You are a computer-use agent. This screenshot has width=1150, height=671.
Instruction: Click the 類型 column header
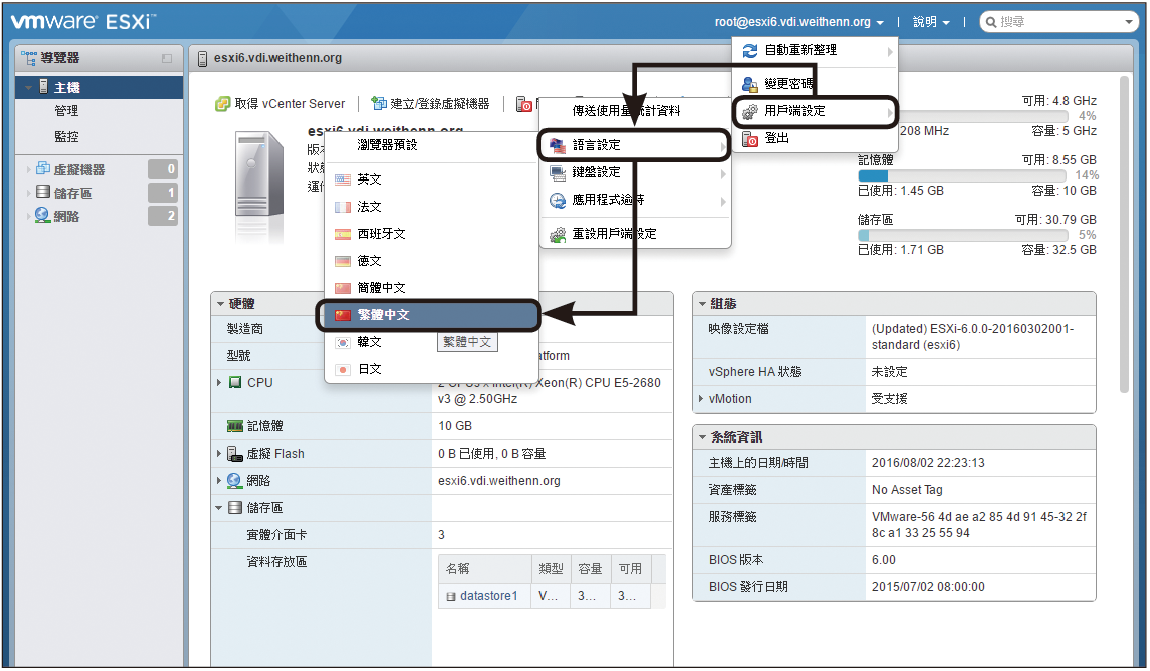click(x=551, y=569)
